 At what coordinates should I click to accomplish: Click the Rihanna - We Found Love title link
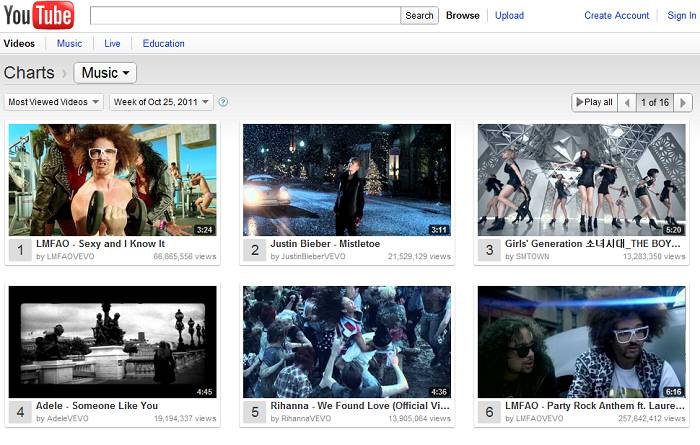coord(360,406)
